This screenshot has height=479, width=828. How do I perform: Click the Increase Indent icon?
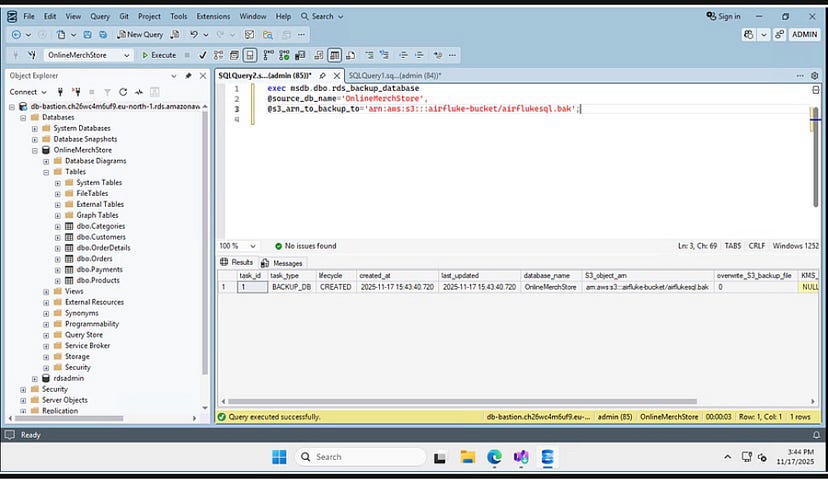(x=419, y=55)
